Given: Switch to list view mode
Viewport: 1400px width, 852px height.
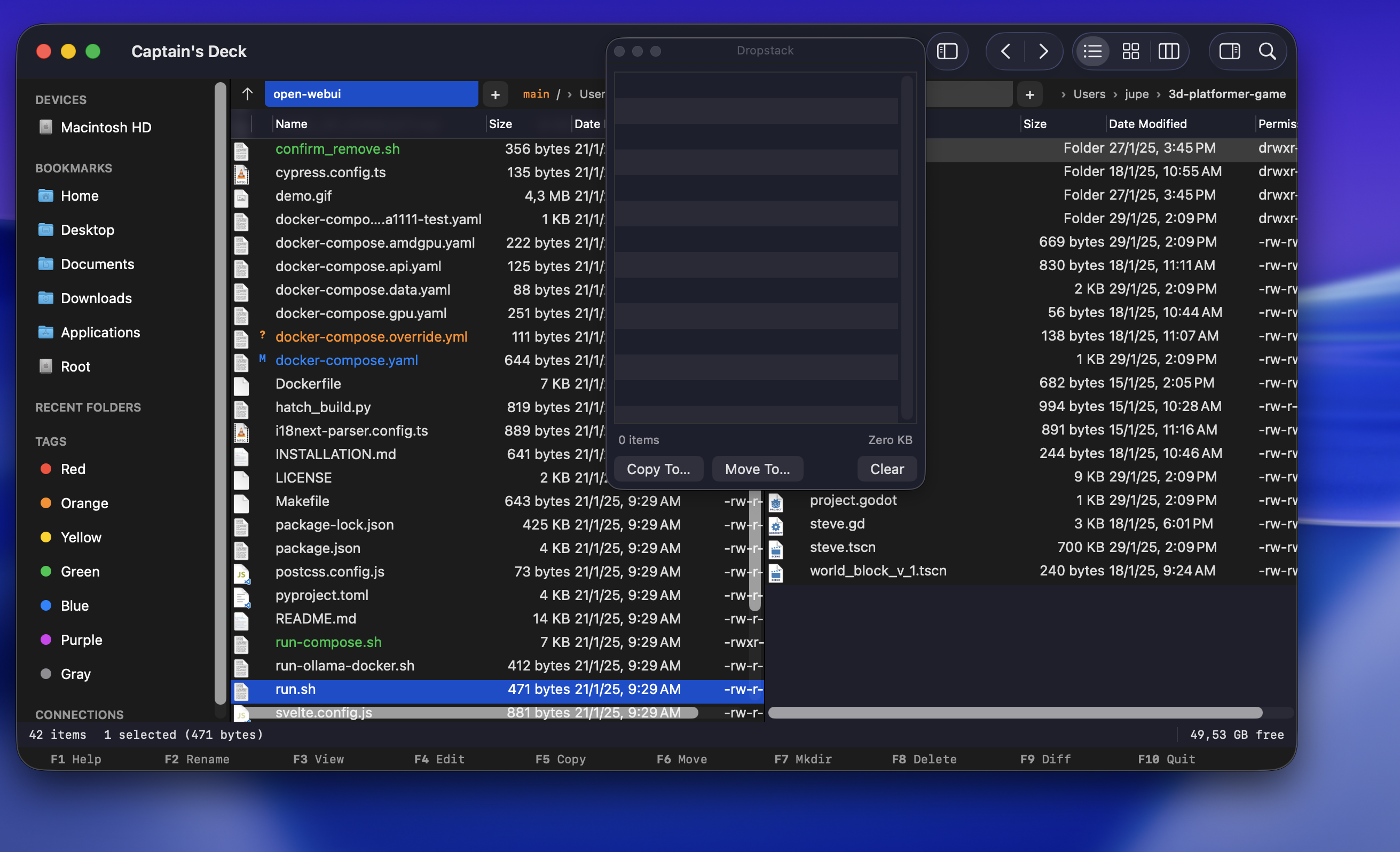Looking at the screenshot, I should (1092, 51).
